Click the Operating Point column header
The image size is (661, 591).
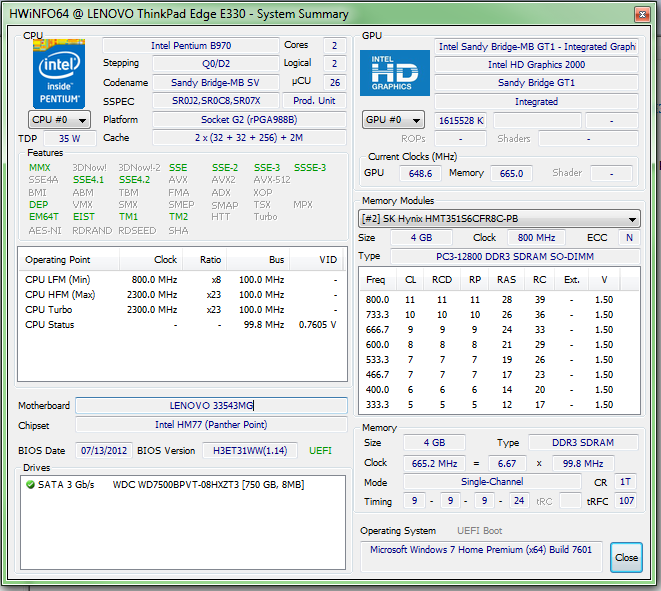coord(69,260)
